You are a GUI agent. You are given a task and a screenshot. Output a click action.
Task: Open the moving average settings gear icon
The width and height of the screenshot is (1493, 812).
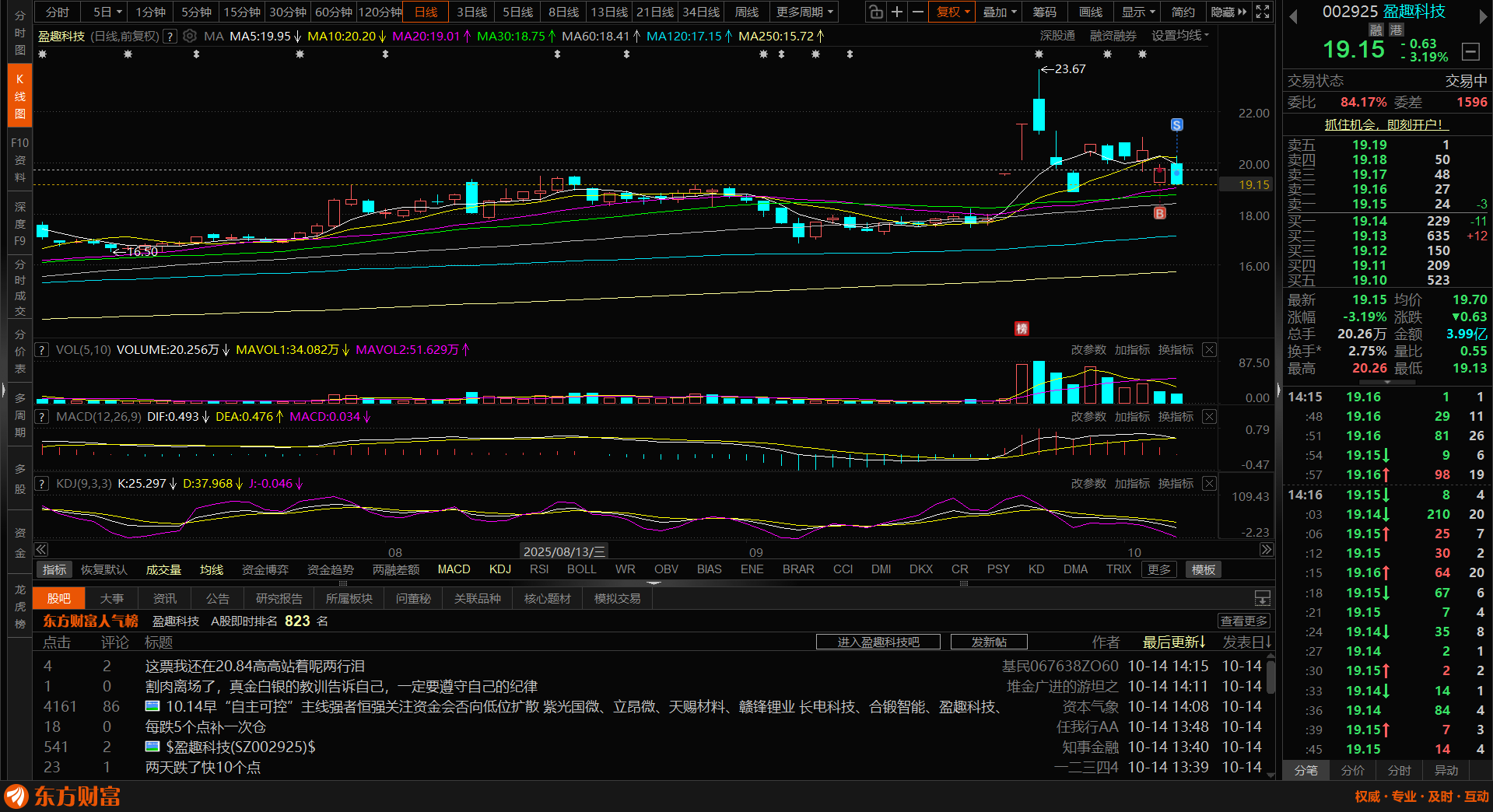click(190, 37)
